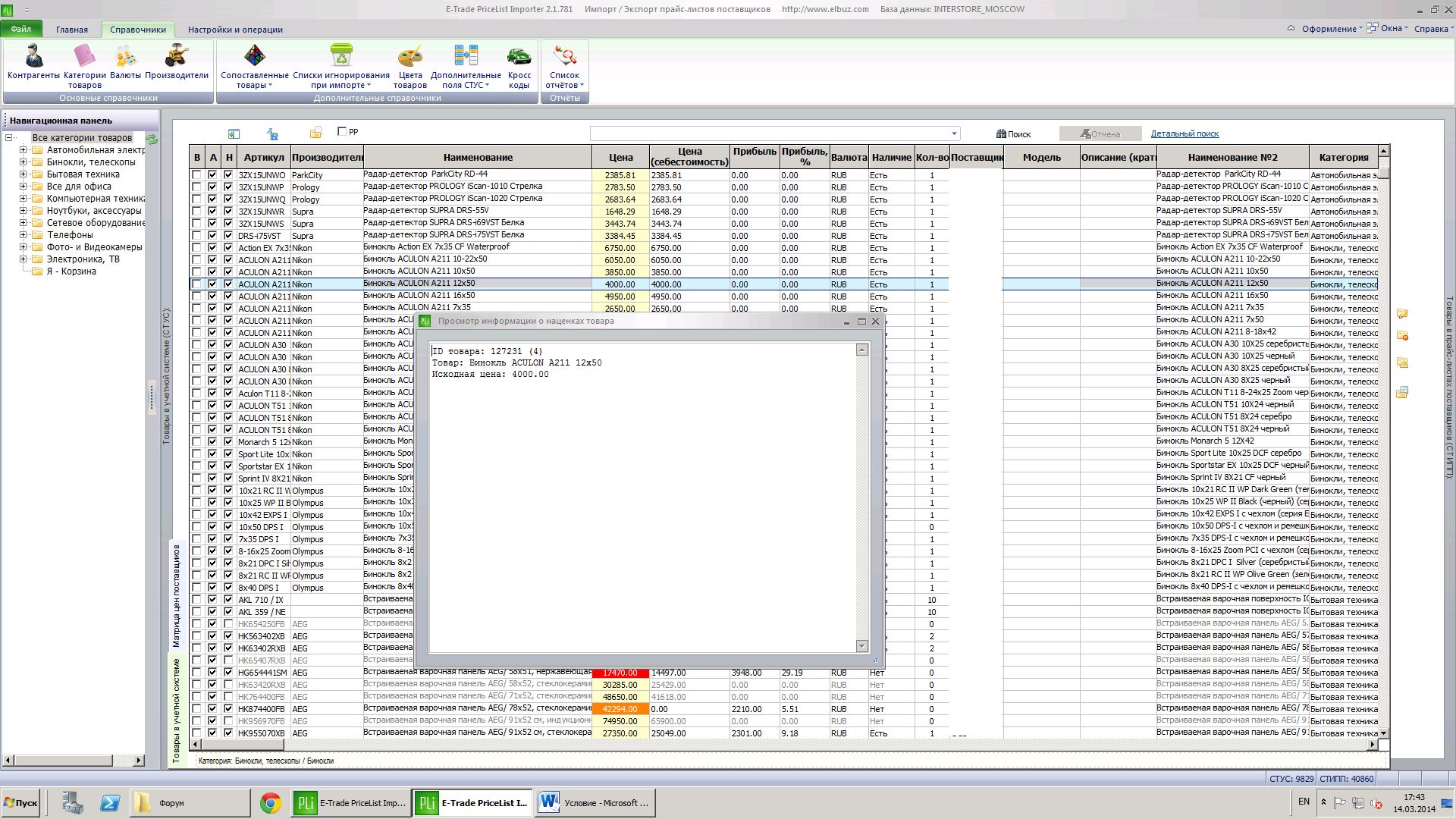
Task: Click the Поиск search button
Action: pyautogui.click(x=1014, y=134)
